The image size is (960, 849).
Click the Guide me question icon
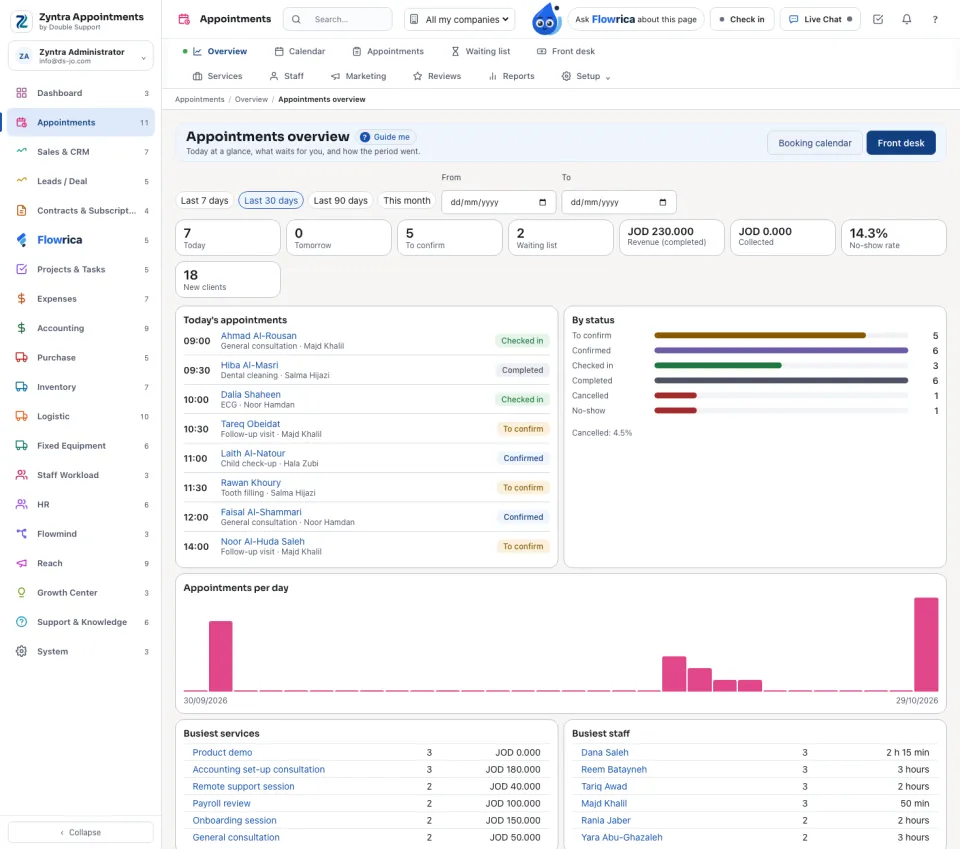tap(365, 137)
